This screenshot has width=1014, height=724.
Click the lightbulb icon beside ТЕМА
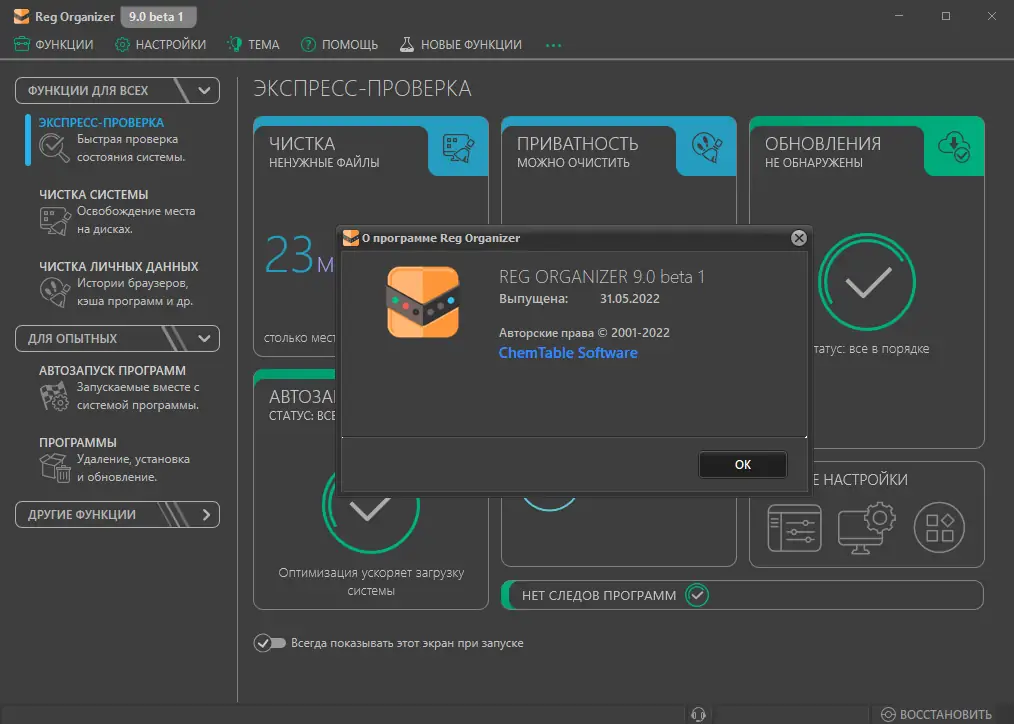coord(234,44)
